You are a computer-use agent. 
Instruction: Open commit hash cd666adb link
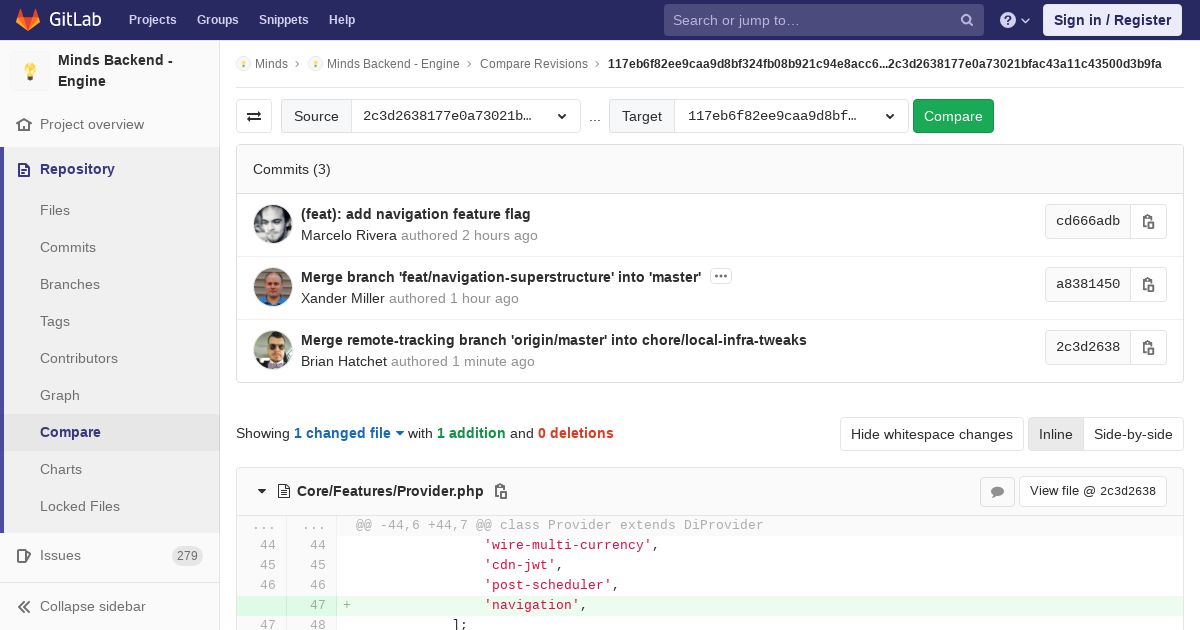(x=1088, y=221)
